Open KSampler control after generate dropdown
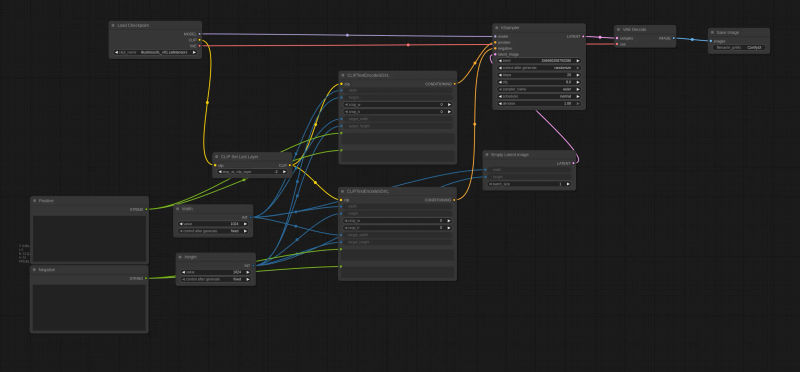The height and width of the screenshot is (372, 800). coord(538,67)
